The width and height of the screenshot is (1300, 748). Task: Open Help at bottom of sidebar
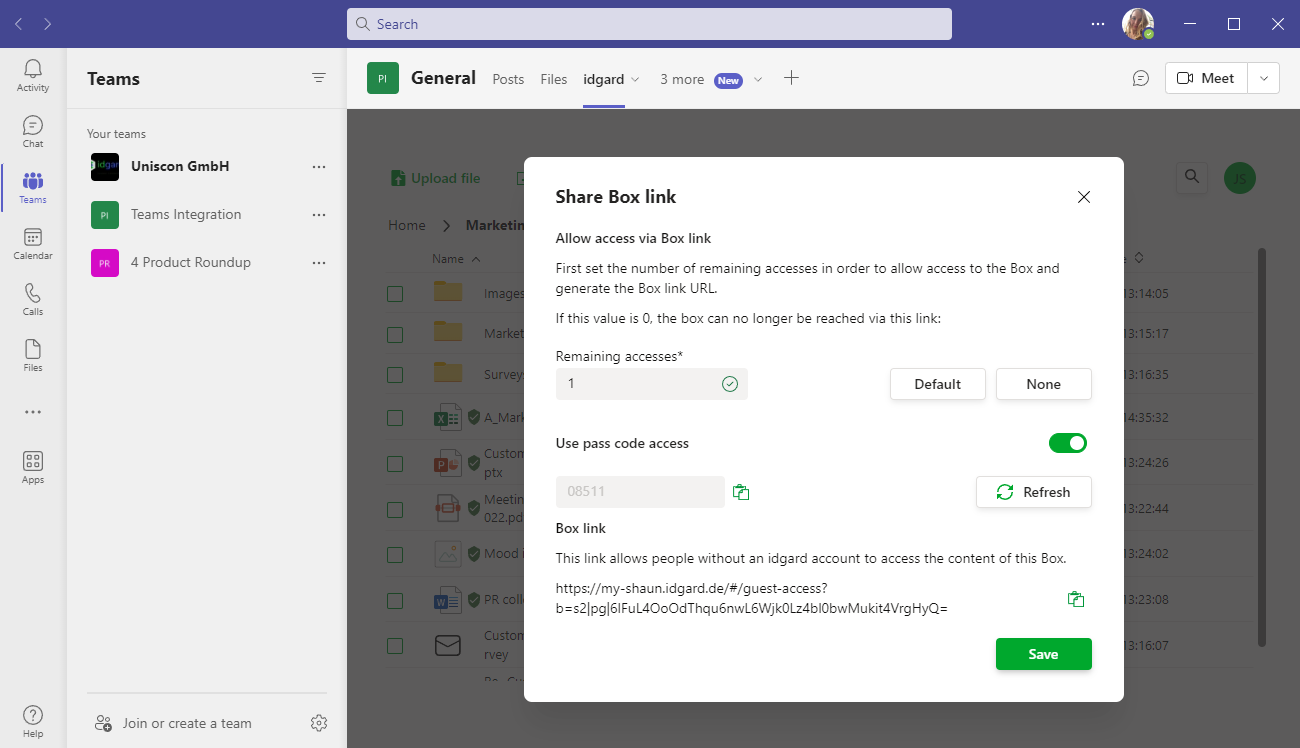(33, 721)
